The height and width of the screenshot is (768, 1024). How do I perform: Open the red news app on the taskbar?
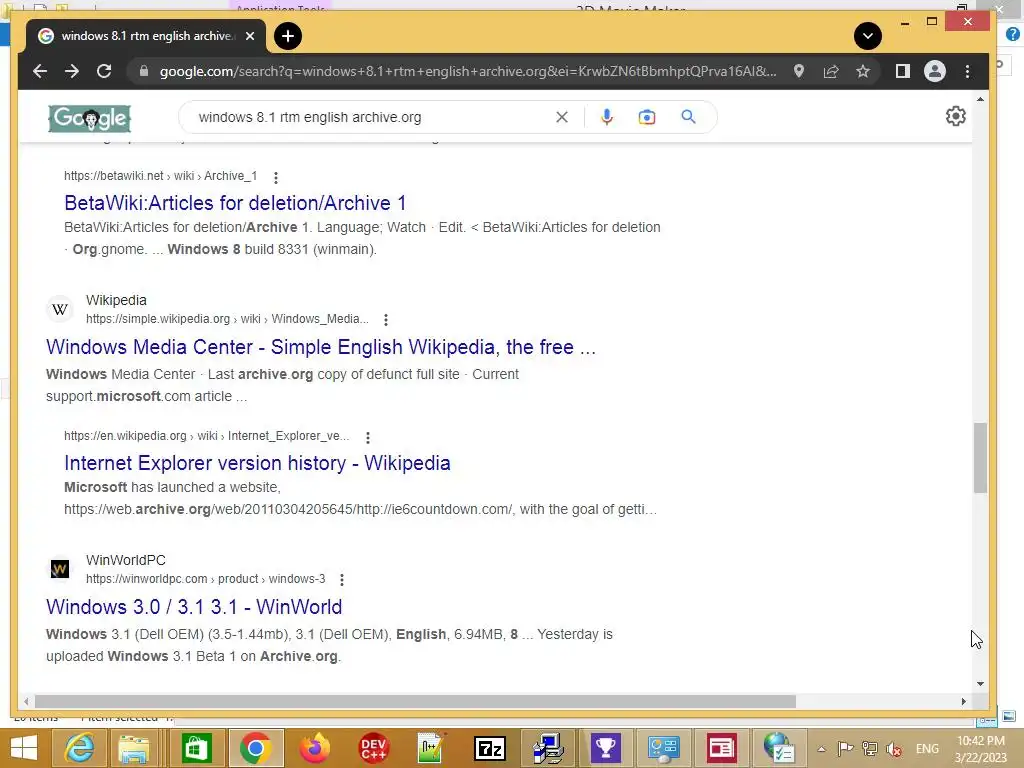[x=722, y=748]
